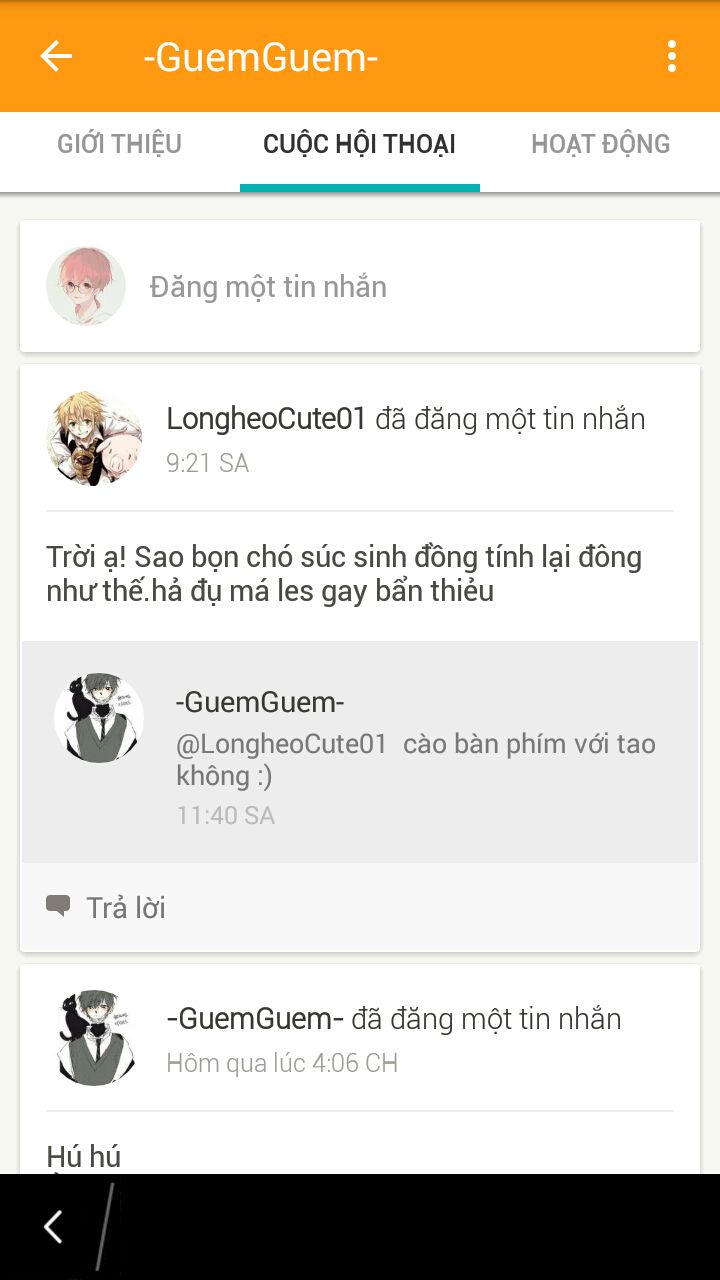Switch to the GIỚI THIỆU tab
720x1280 pixels.
coord(120,144)
